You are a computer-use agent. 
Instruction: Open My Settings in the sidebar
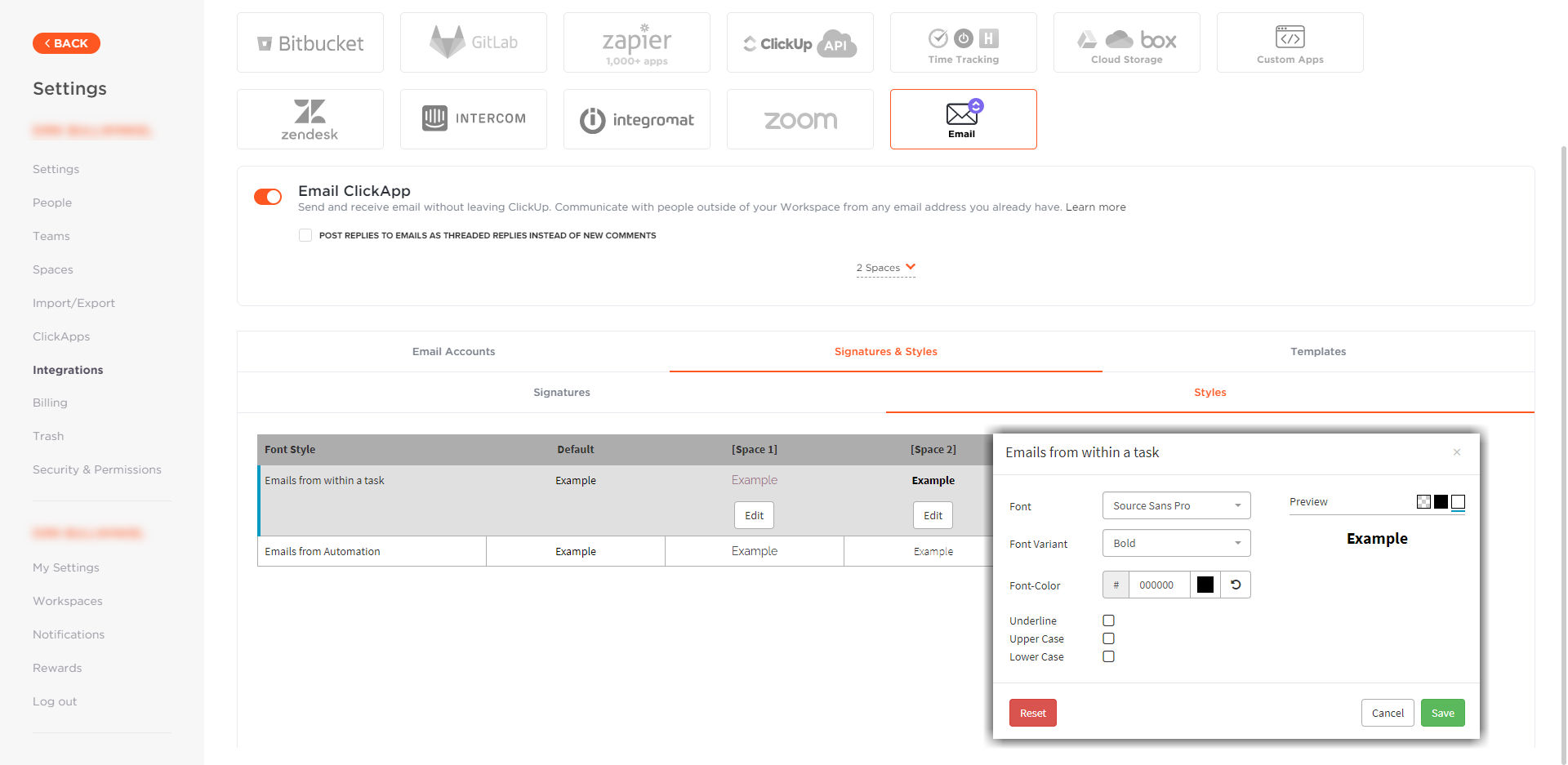(x=66, y=567)
